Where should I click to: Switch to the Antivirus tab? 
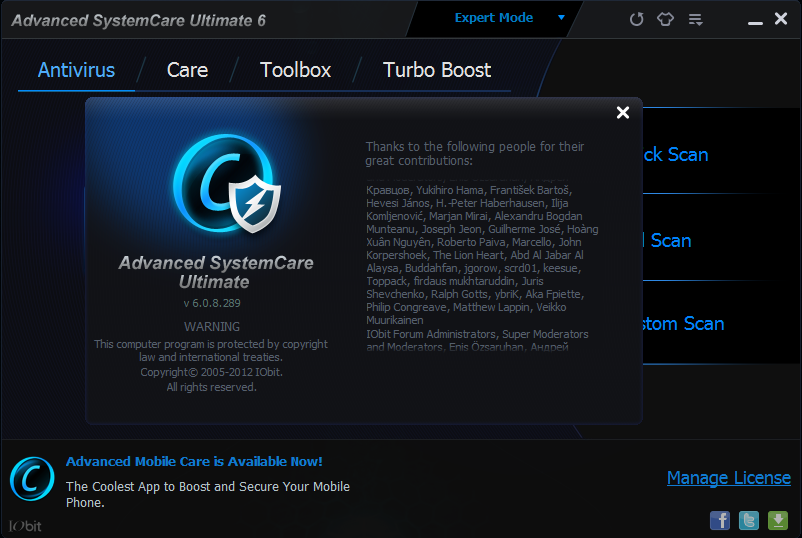(76, 70)
